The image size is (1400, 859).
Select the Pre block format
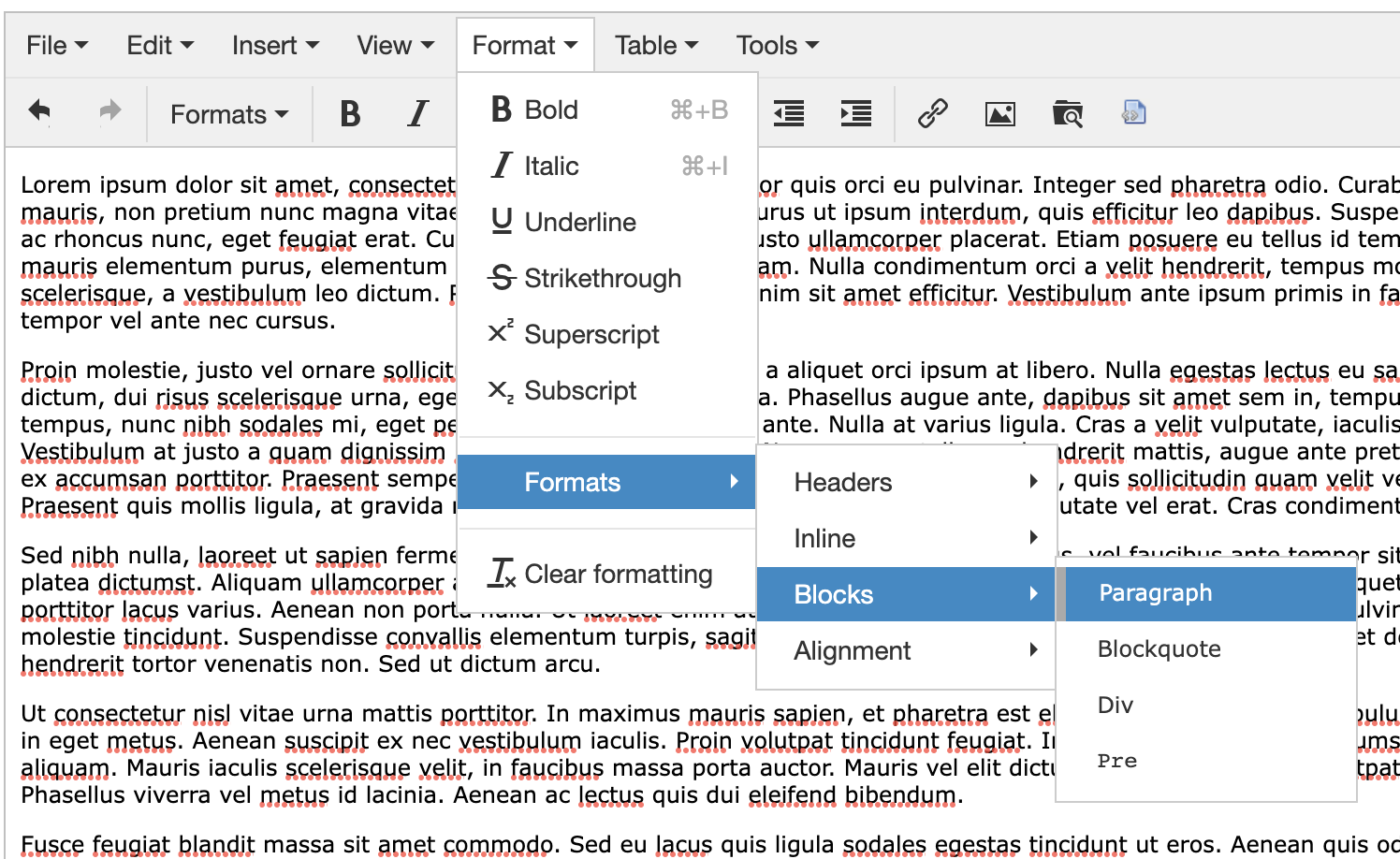(x=1117, y=761)
